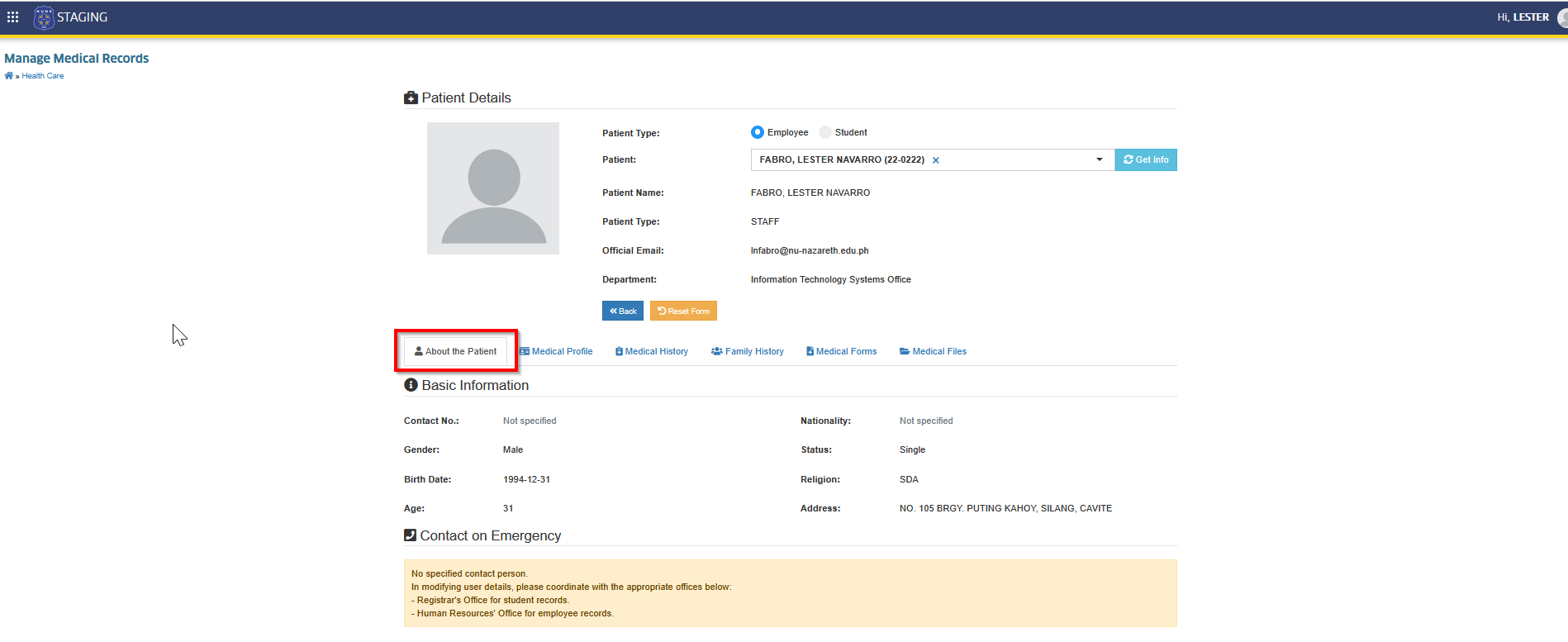Click the Gender value Male
1568x642 pixels.
point(513,449)
